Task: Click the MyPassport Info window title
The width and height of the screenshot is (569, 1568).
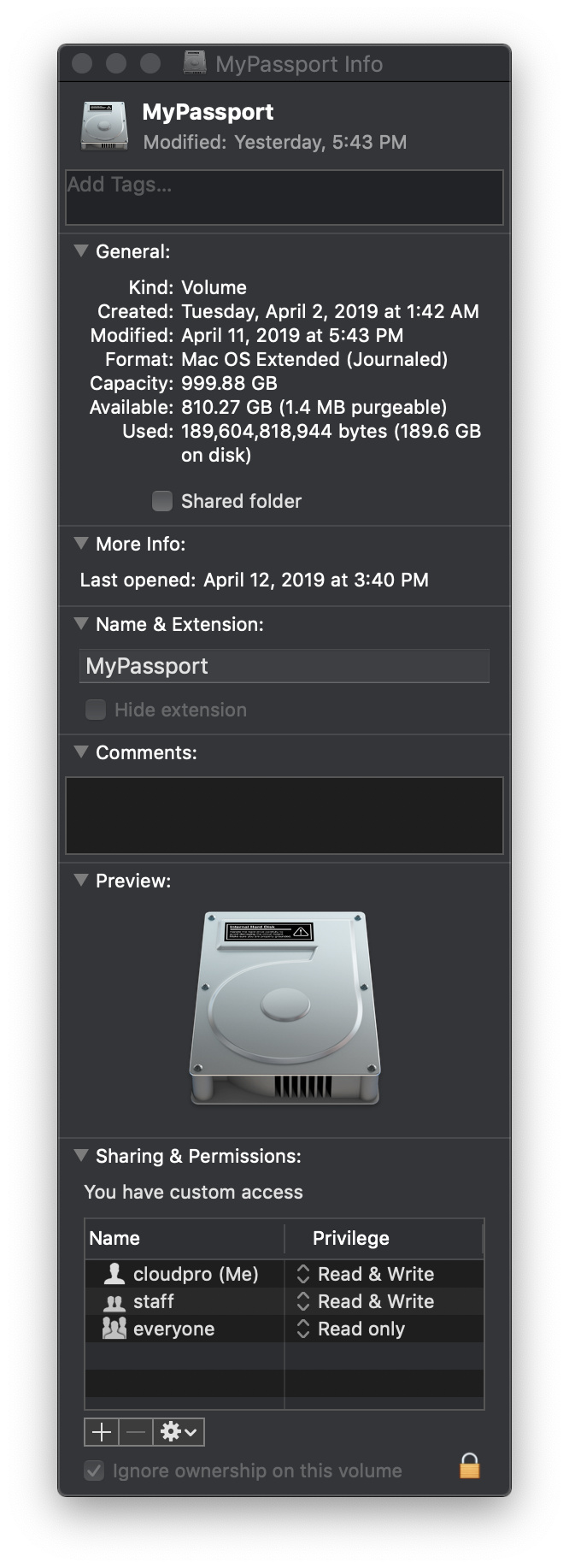Action: point(299,64)
